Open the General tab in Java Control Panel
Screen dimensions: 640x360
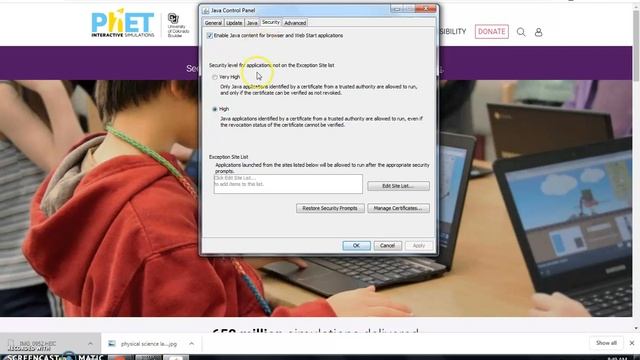pyautogui.click(x=213, y=23)
